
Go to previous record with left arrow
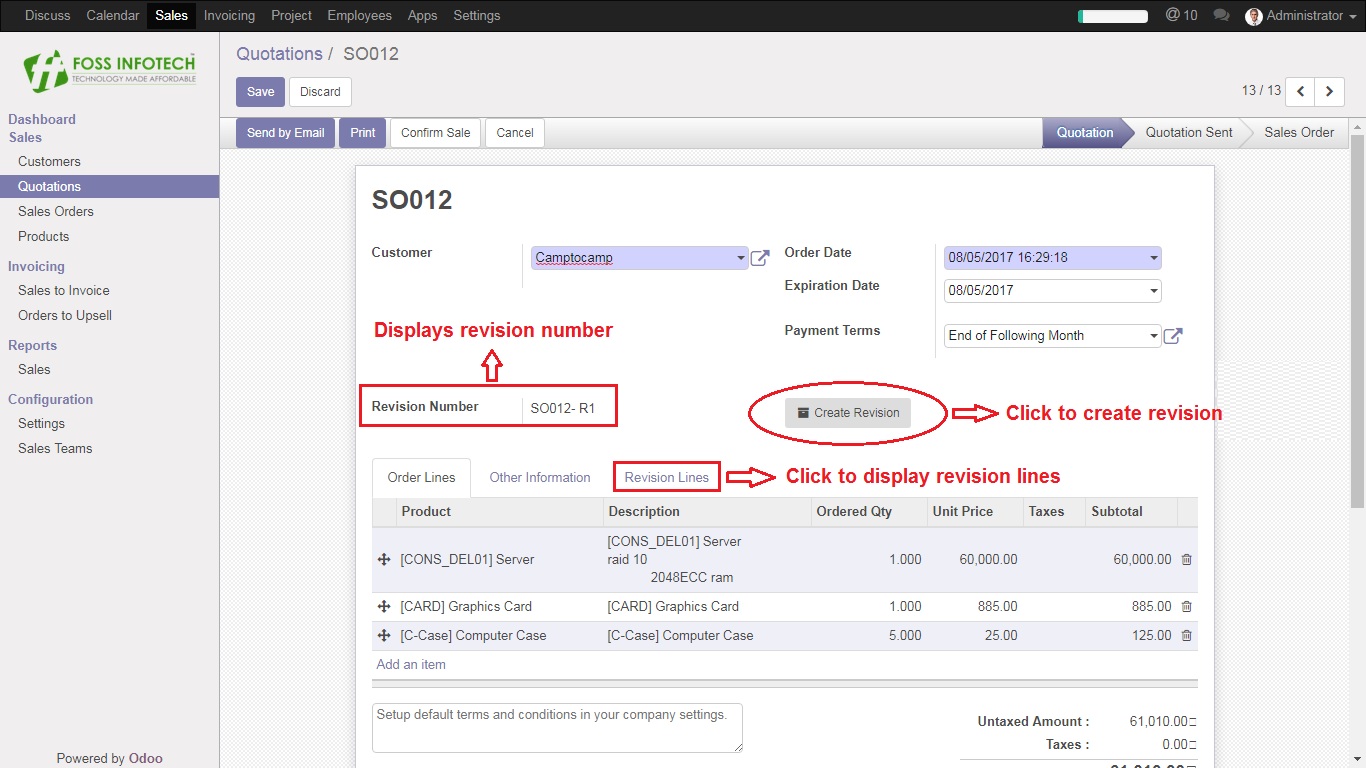click(1300, 91)
